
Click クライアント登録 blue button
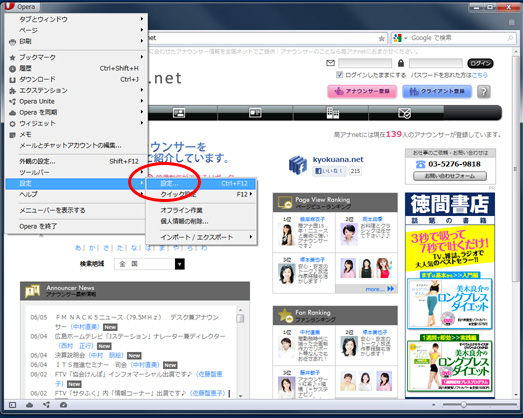pos(437,91)
